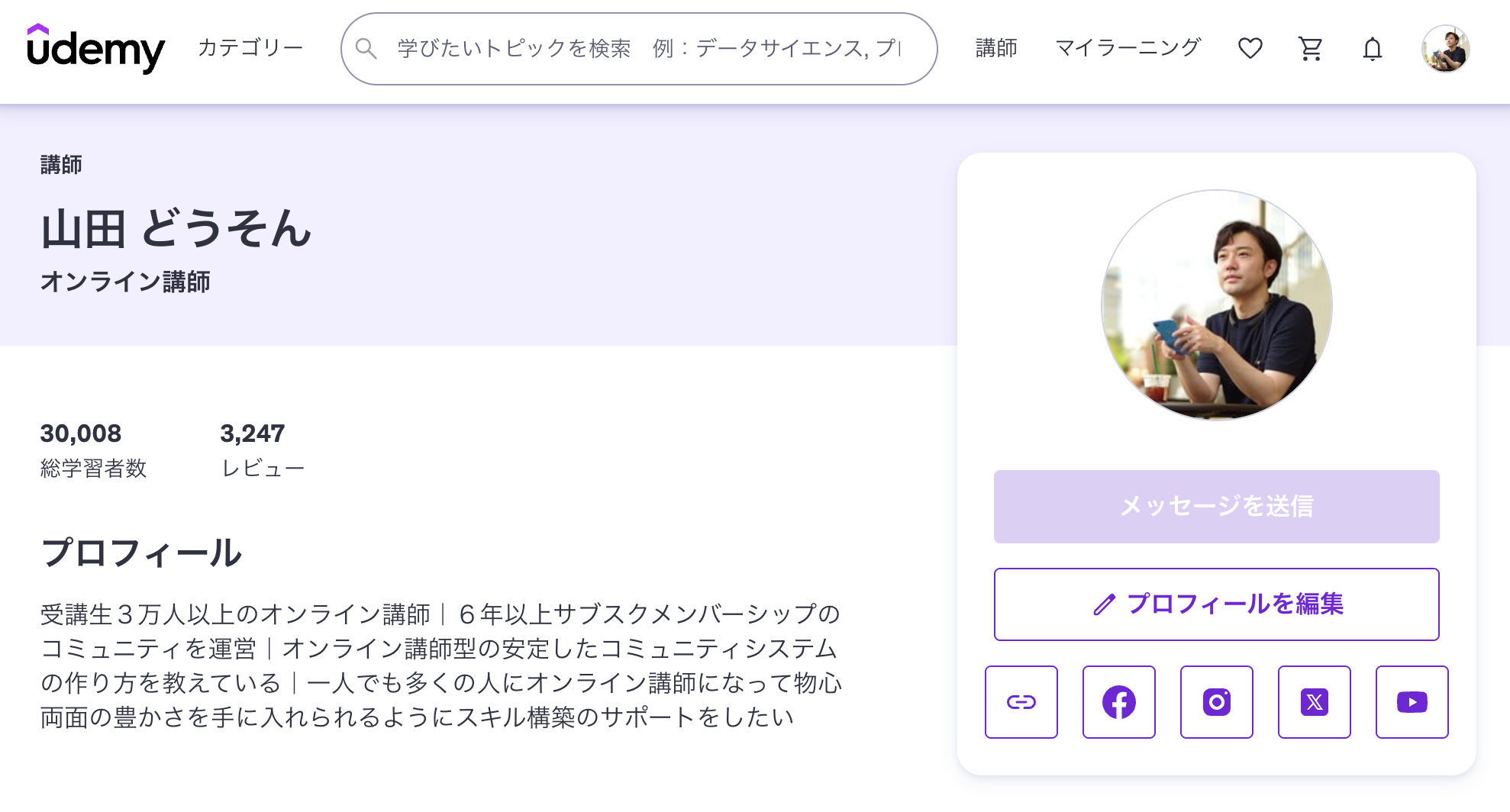Open the instructor's Instagram icon link

click(x=1217, y=702)
